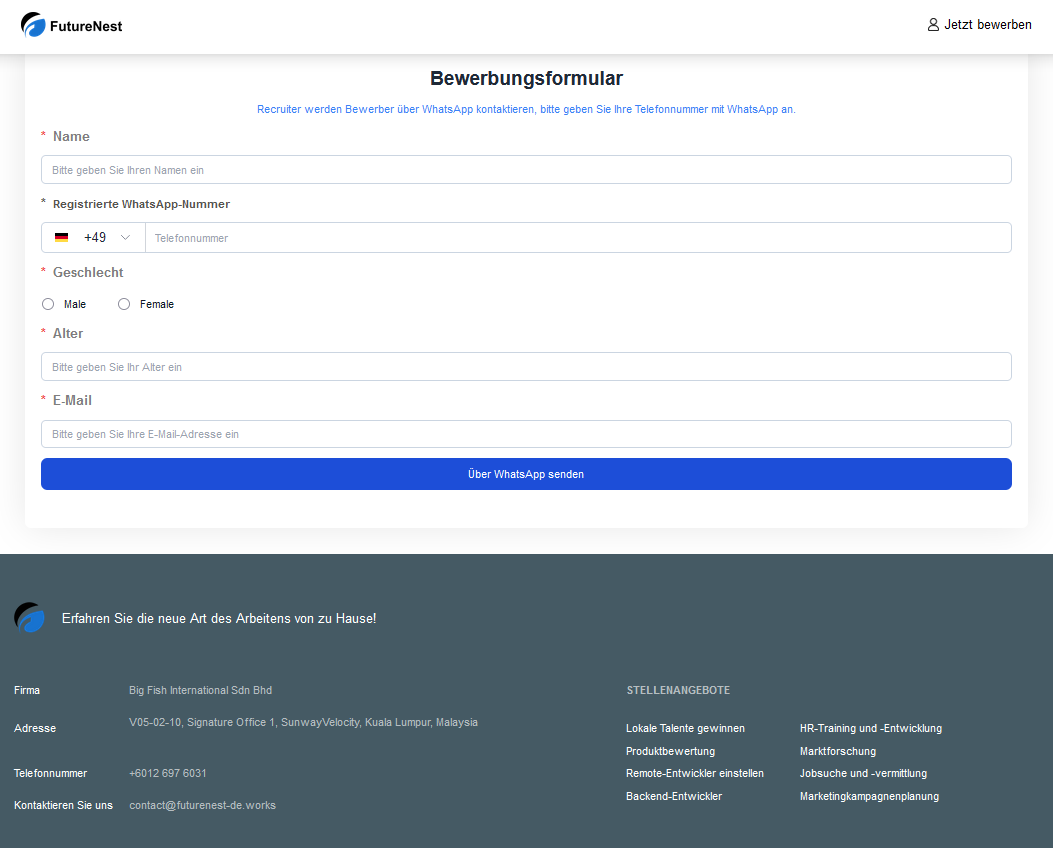Open HR-Training und -Entwicklung link
Viewport: 1053px width, 848px height.
[870, 728]
